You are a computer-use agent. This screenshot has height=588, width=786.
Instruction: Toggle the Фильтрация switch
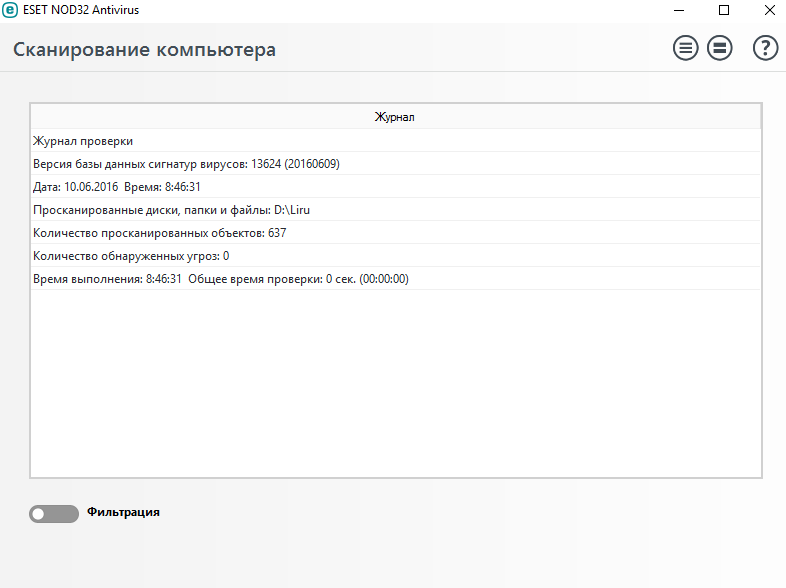pyautogui.click(x=54, y=514)
